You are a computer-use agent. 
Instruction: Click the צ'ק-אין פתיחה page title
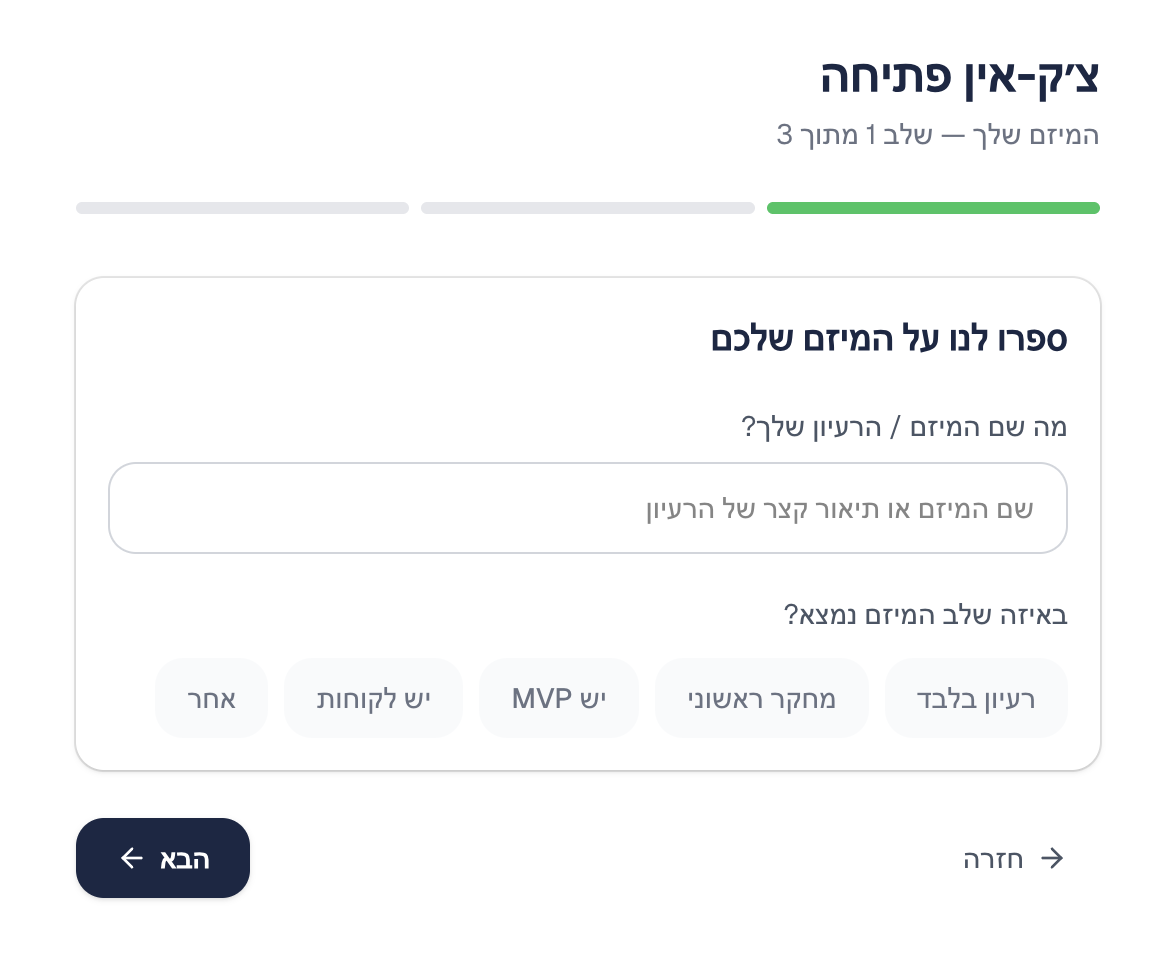959,75
